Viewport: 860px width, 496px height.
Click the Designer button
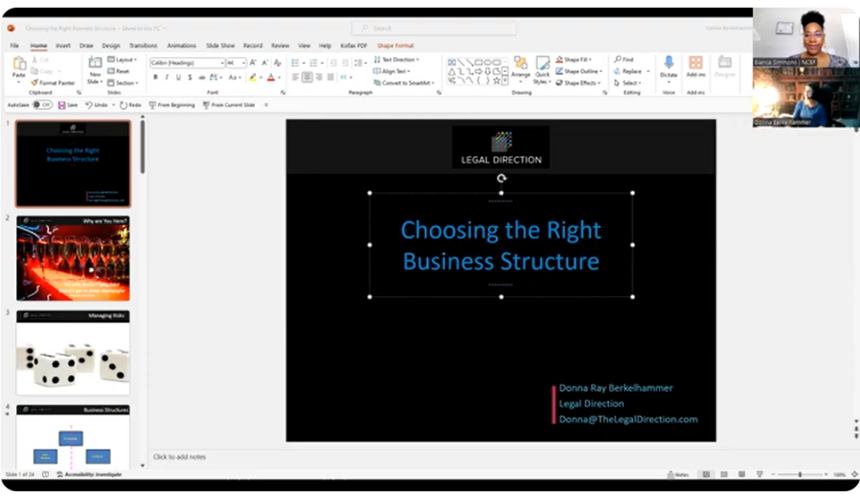[x=725, y=66]
